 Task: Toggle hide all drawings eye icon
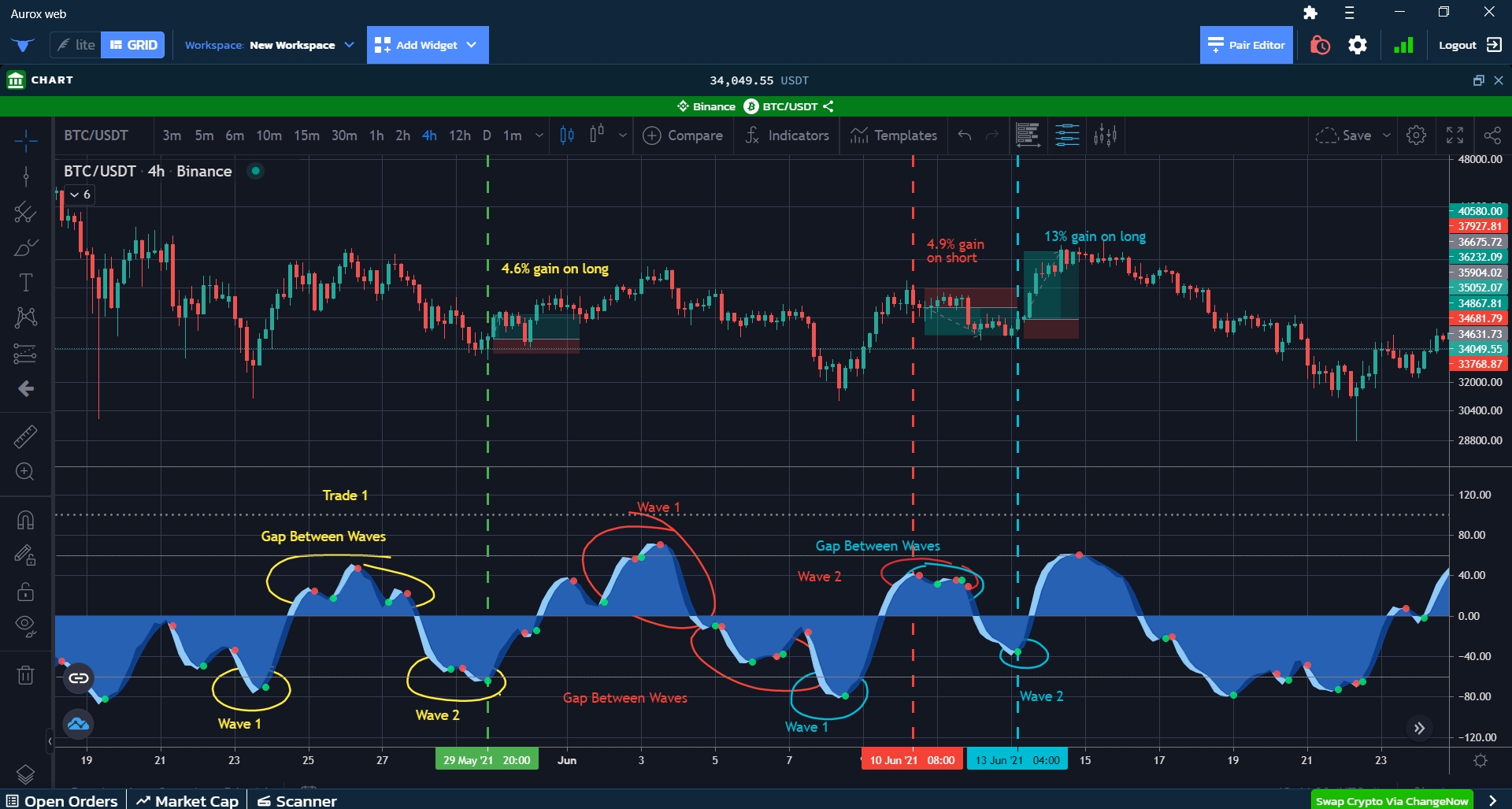[25, 626]
